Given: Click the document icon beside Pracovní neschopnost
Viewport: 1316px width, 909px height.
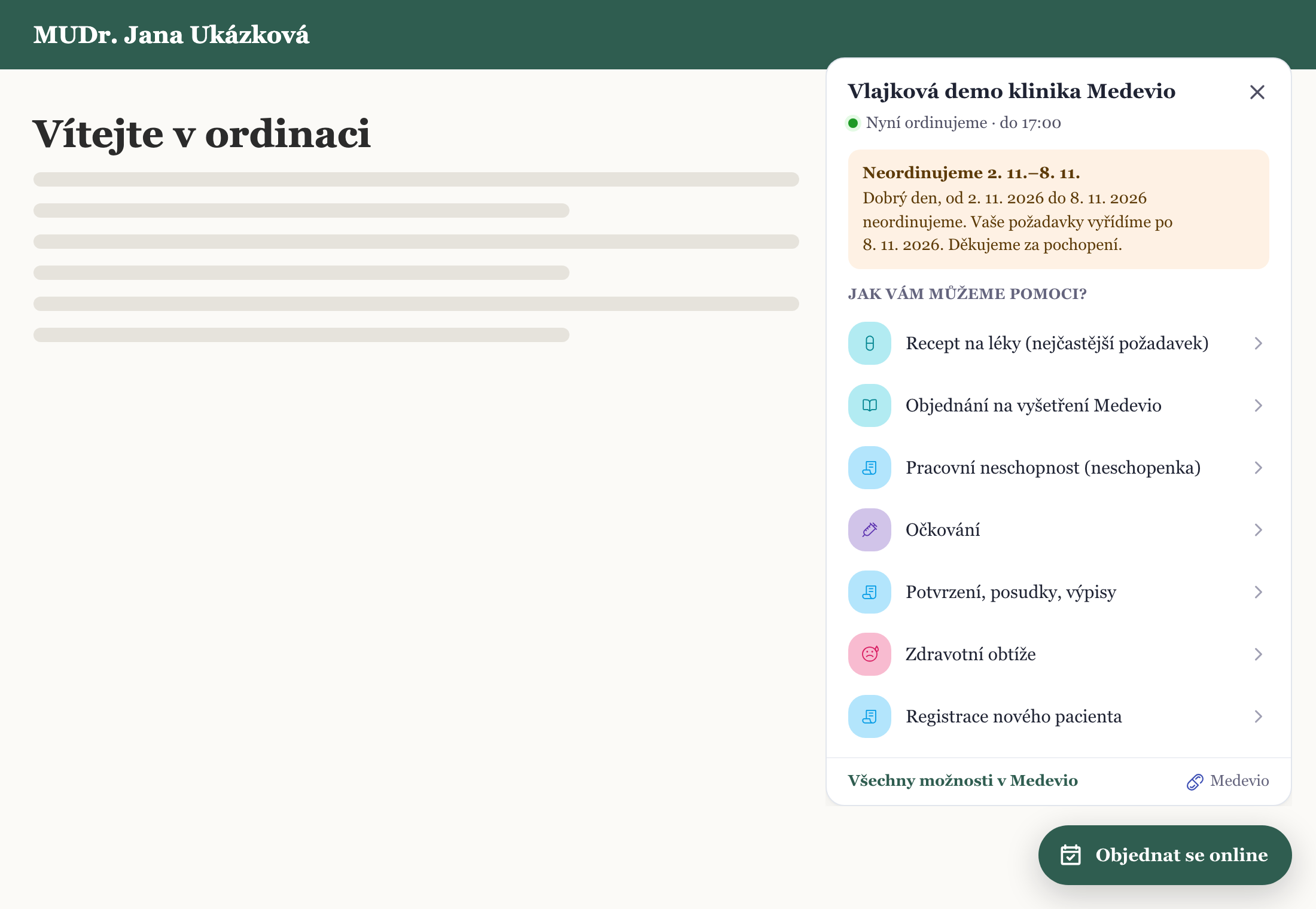Looking at the screenshot, I should pyautogui.click(x=870, y=468).
